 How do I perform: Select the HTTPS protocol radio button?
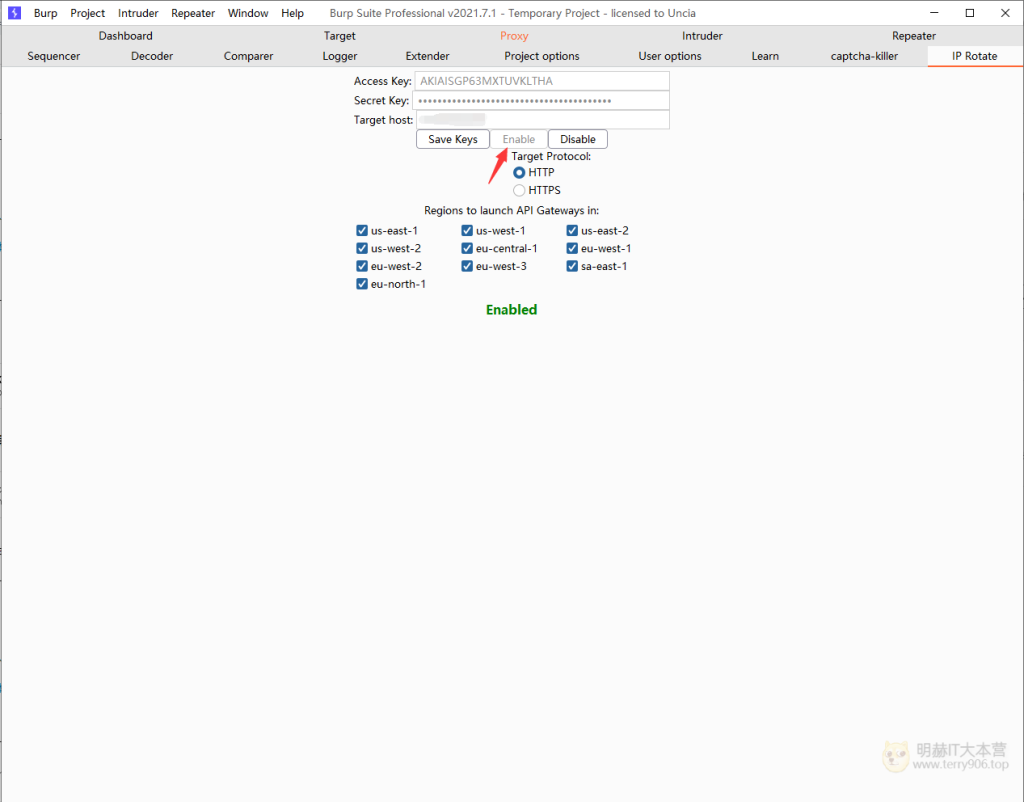[x=519, y=190]
